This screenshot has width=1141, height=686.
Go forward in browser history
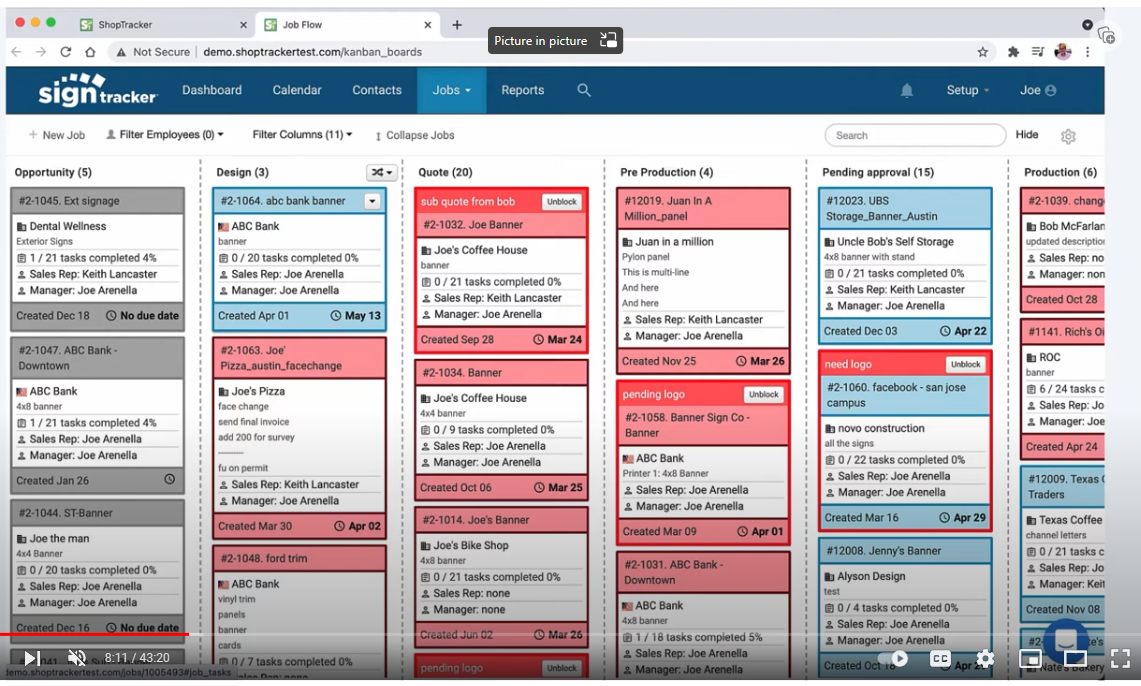pyautogui.click(x=41, y=52)
